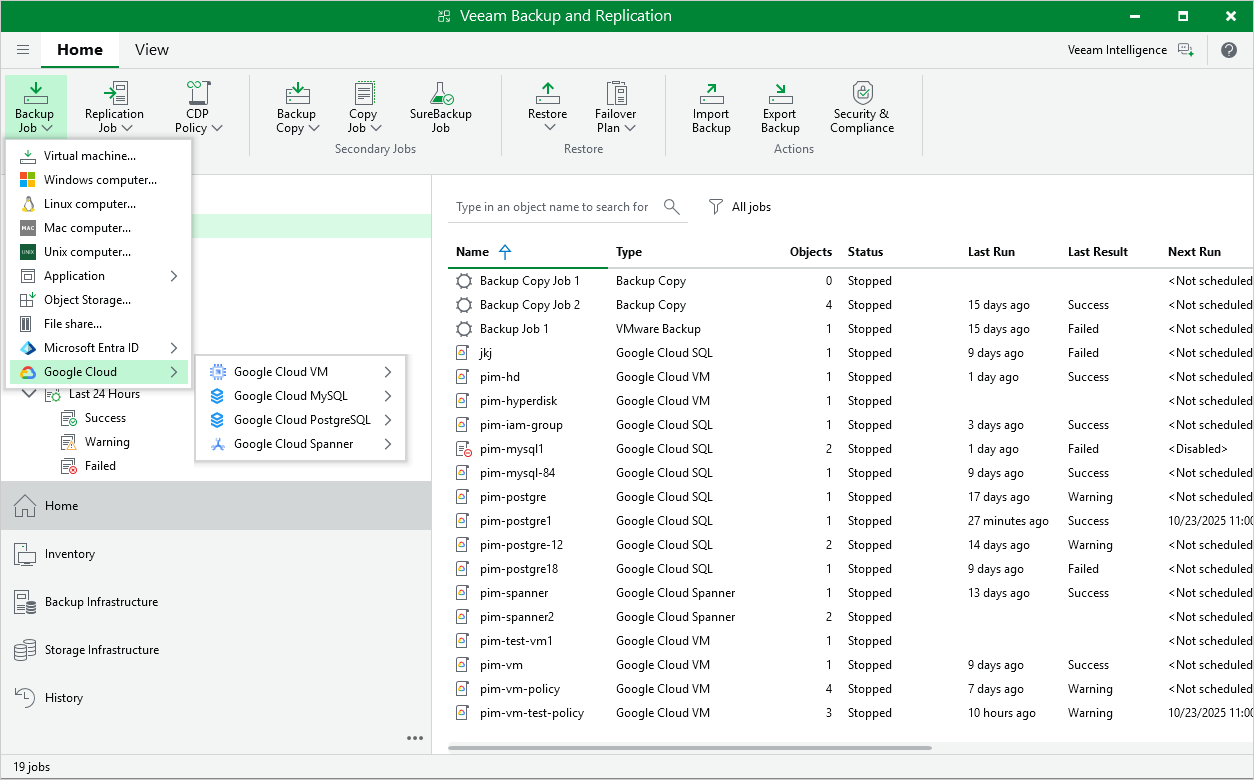Open the CDP Policy ribbon button

pyautogui.click(x=198, y=107)
